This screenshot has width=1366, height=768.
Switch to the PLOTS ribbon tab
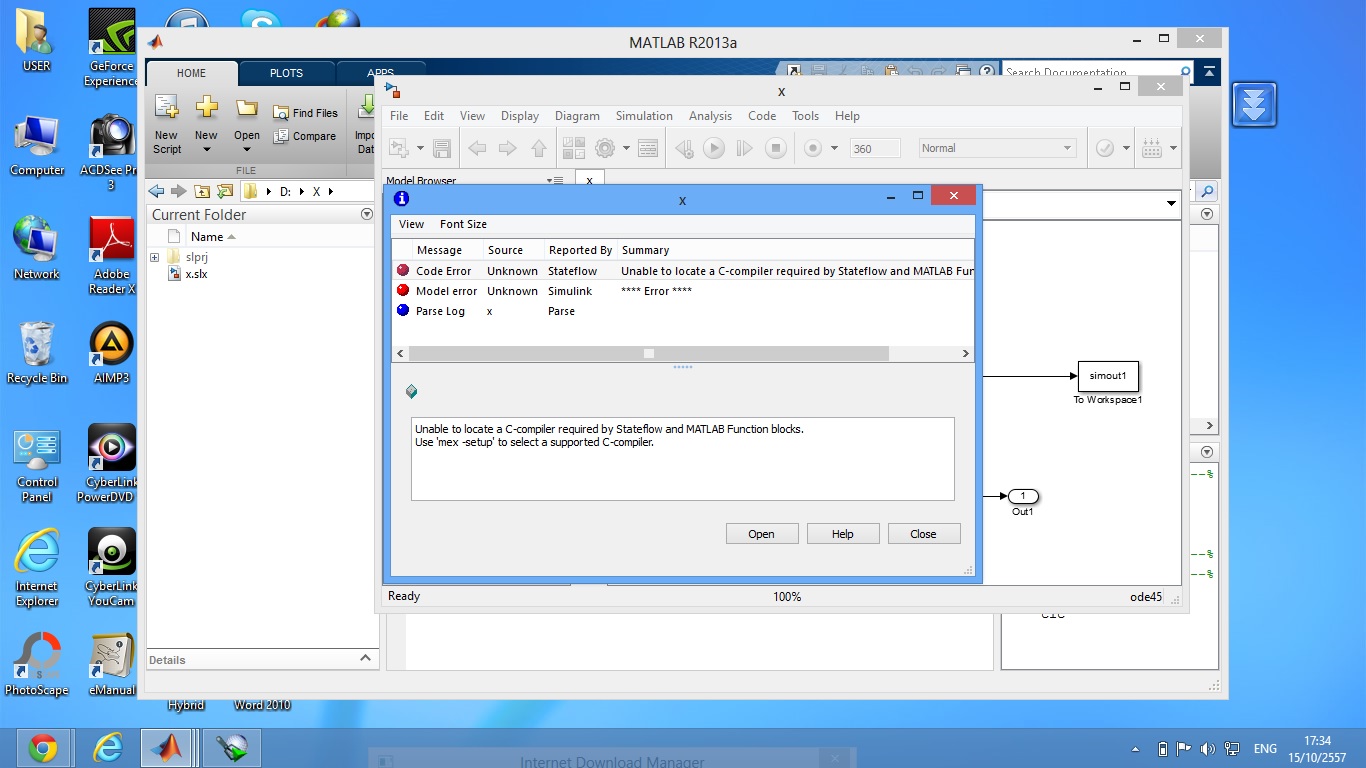pyautogui.click(x=286, y=73)
